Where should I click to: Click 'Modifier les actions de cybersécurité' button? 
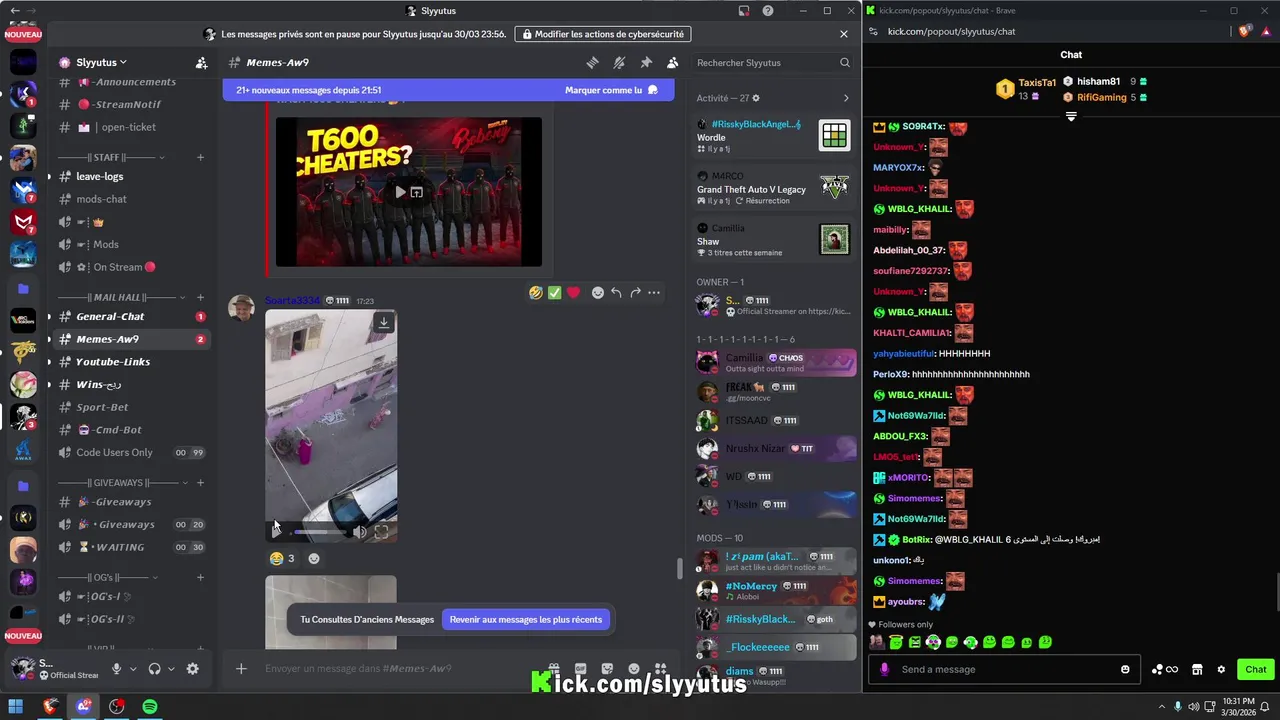pyautogui.click(x=603, y=34)
